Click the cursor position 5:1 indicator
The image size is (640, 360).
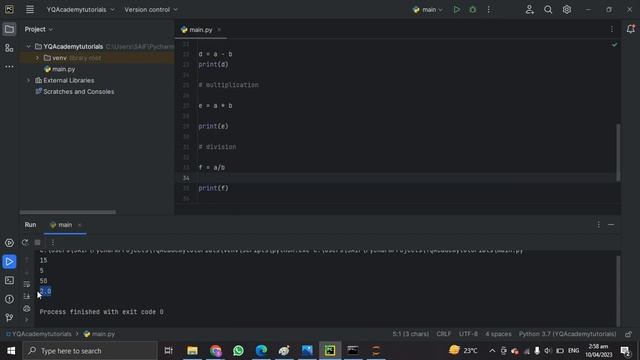[410, 334]
